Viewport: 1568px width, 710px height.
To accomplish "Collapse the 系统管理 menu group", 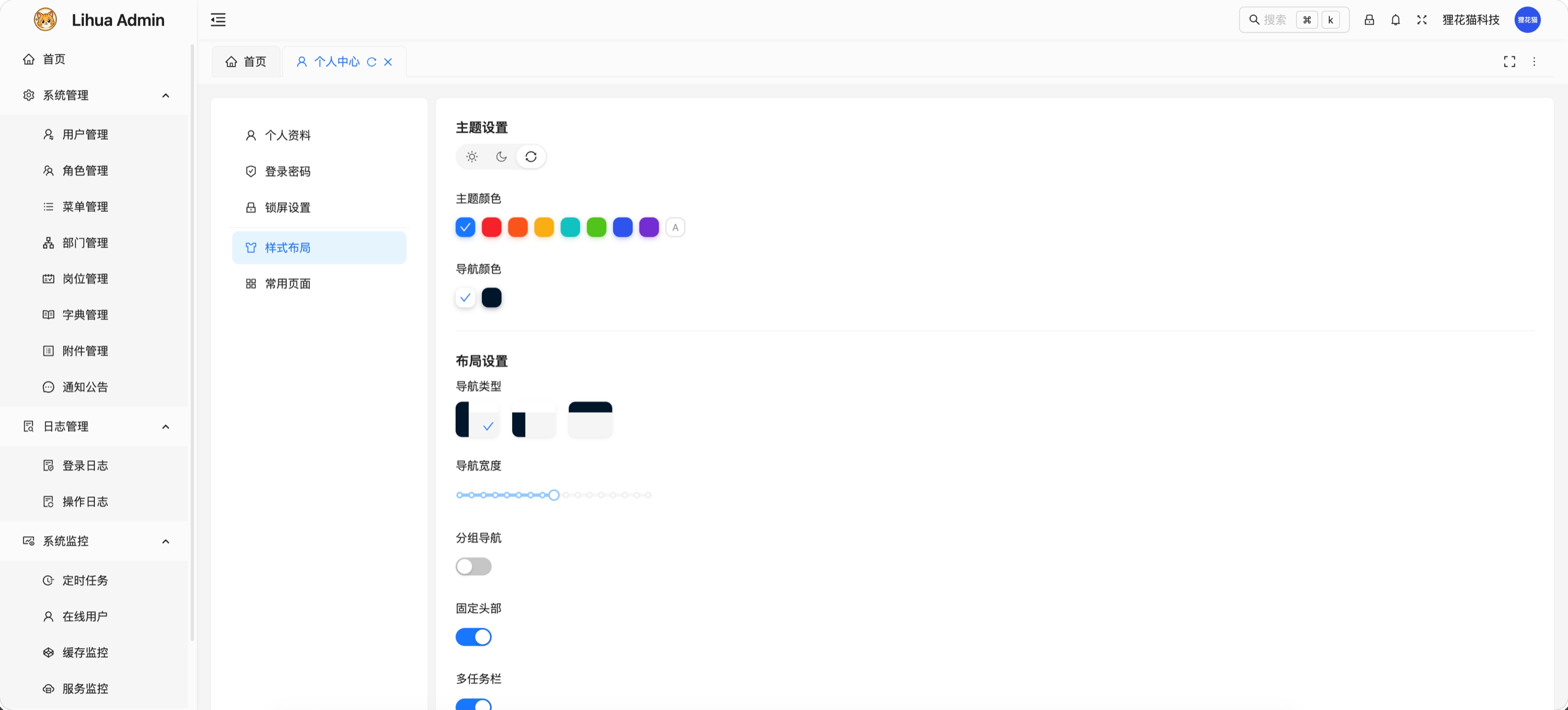I will pos(94,96).
